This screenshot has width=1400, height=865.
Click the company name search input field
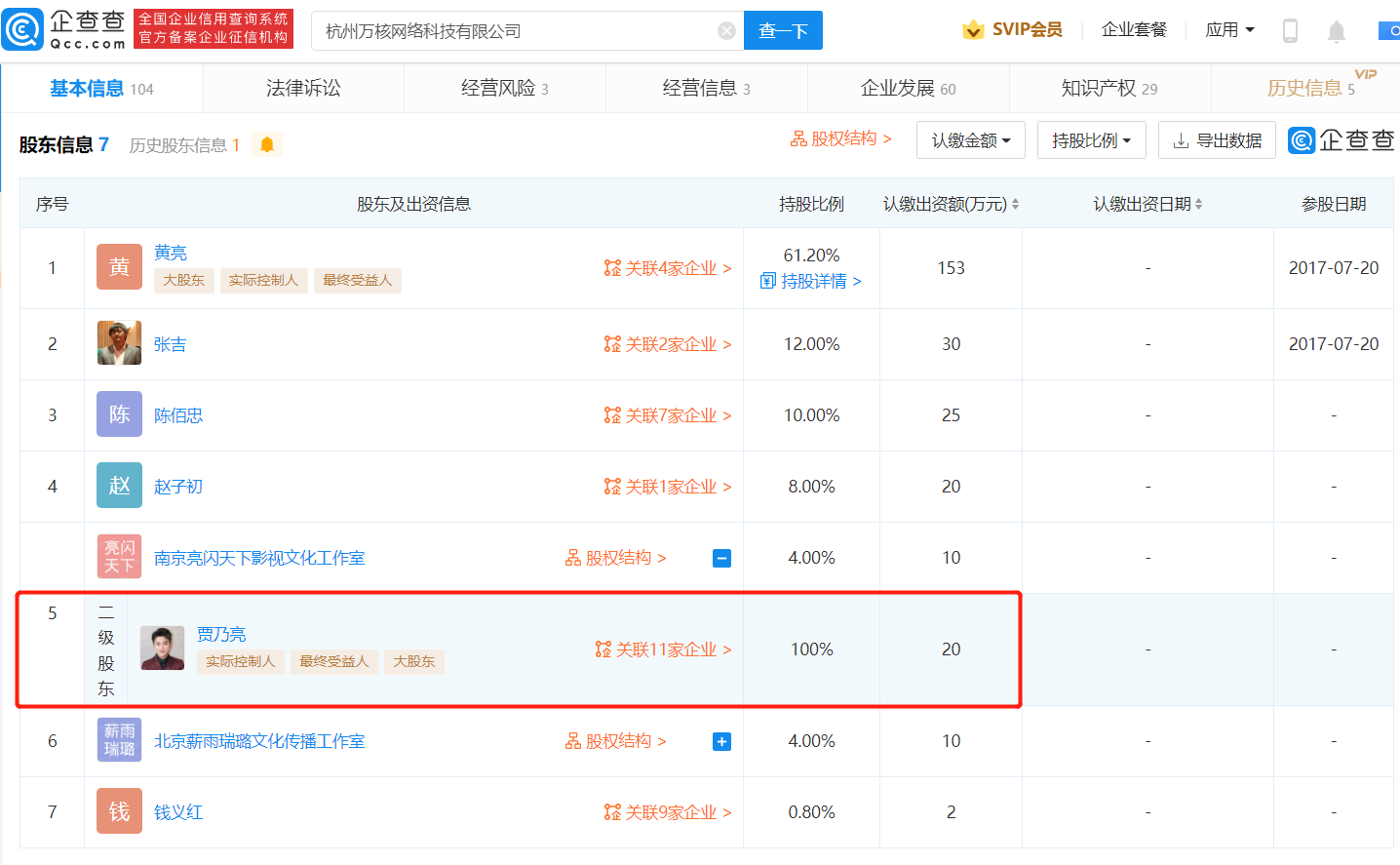tap(517, 31)
